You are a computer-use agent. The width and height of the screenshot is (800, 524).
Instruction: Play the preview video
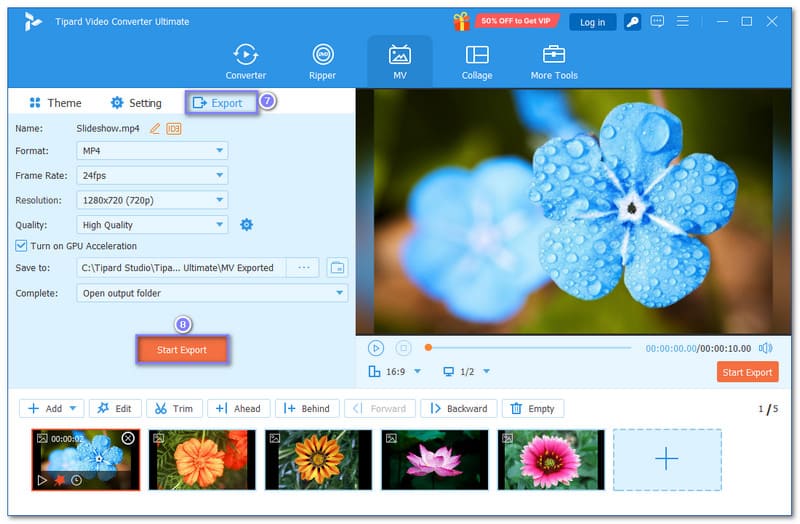pyautogui.click(x=376, y=348)
